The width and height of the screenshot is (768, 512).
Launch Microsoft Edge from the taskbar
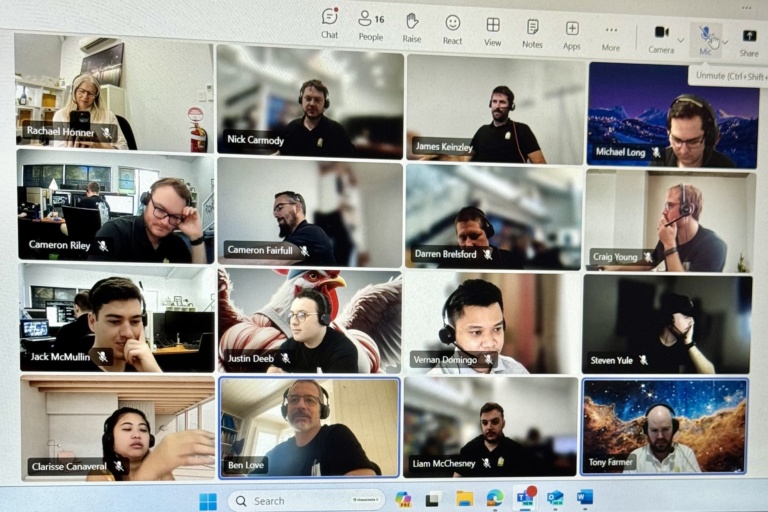click(x=494, y=498)
